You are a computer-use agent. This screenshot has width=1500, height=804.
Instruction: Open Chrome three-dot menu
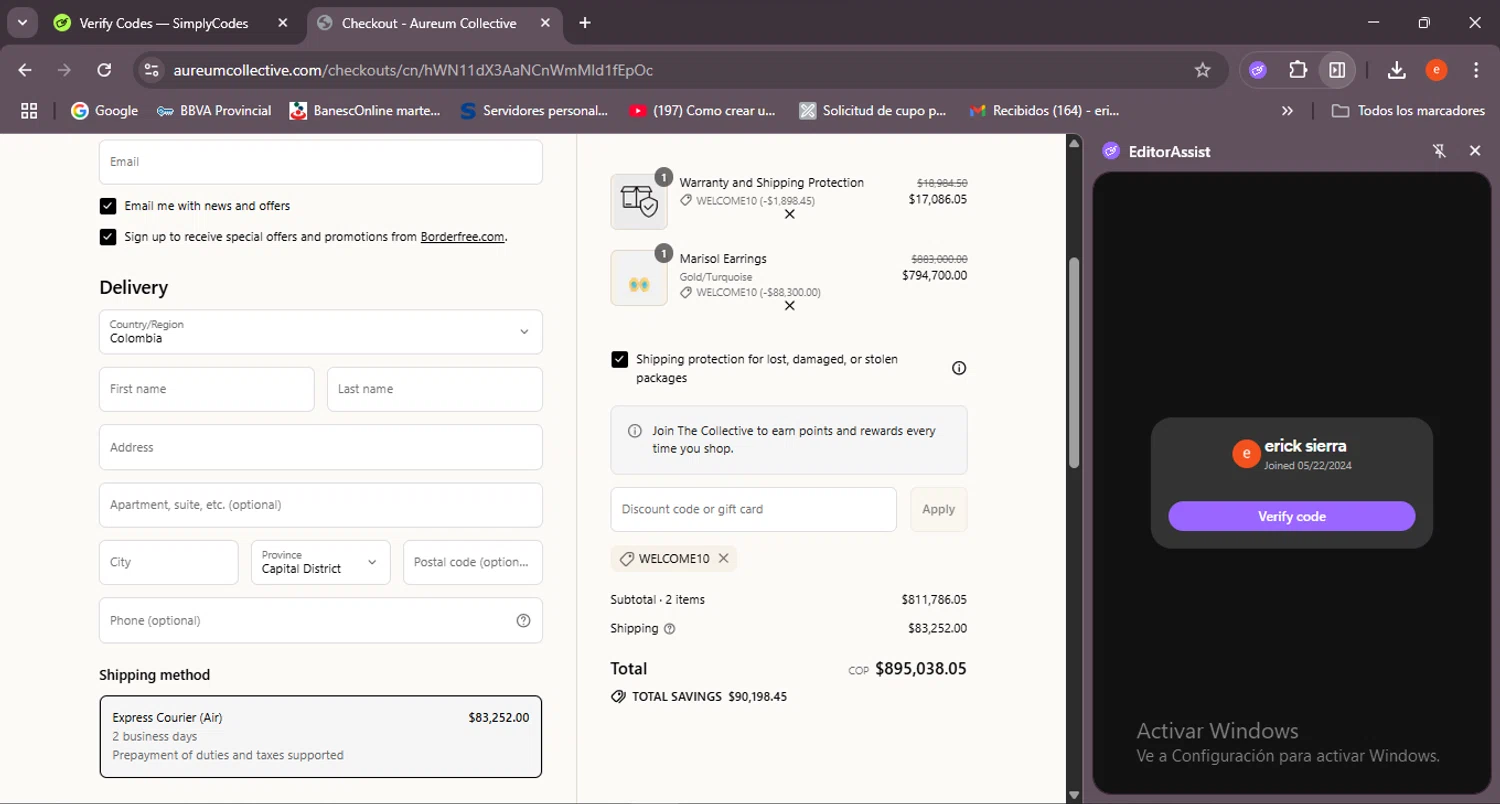point(1476,70)
